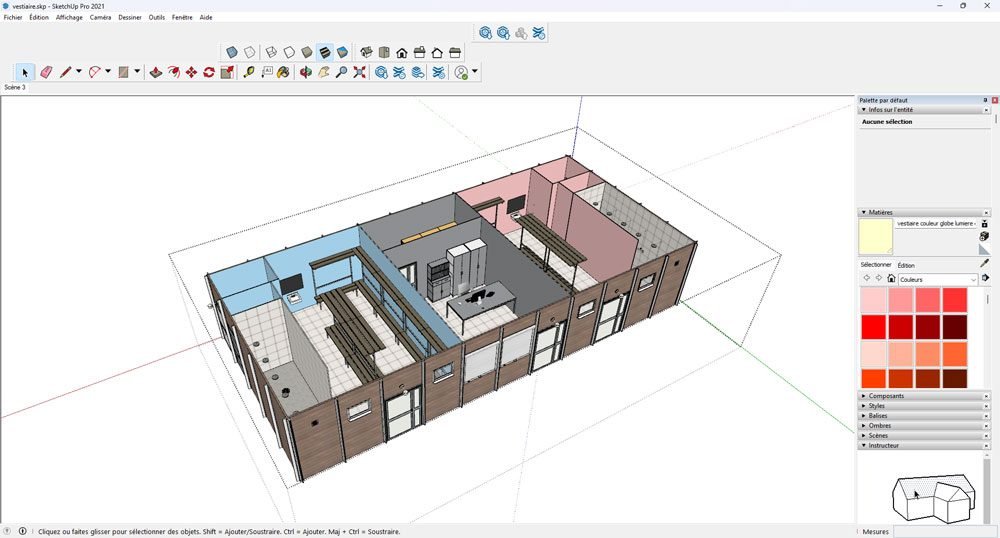Activate the Line pencil tool
1000x538 pixels.
[x=65, y=73]
